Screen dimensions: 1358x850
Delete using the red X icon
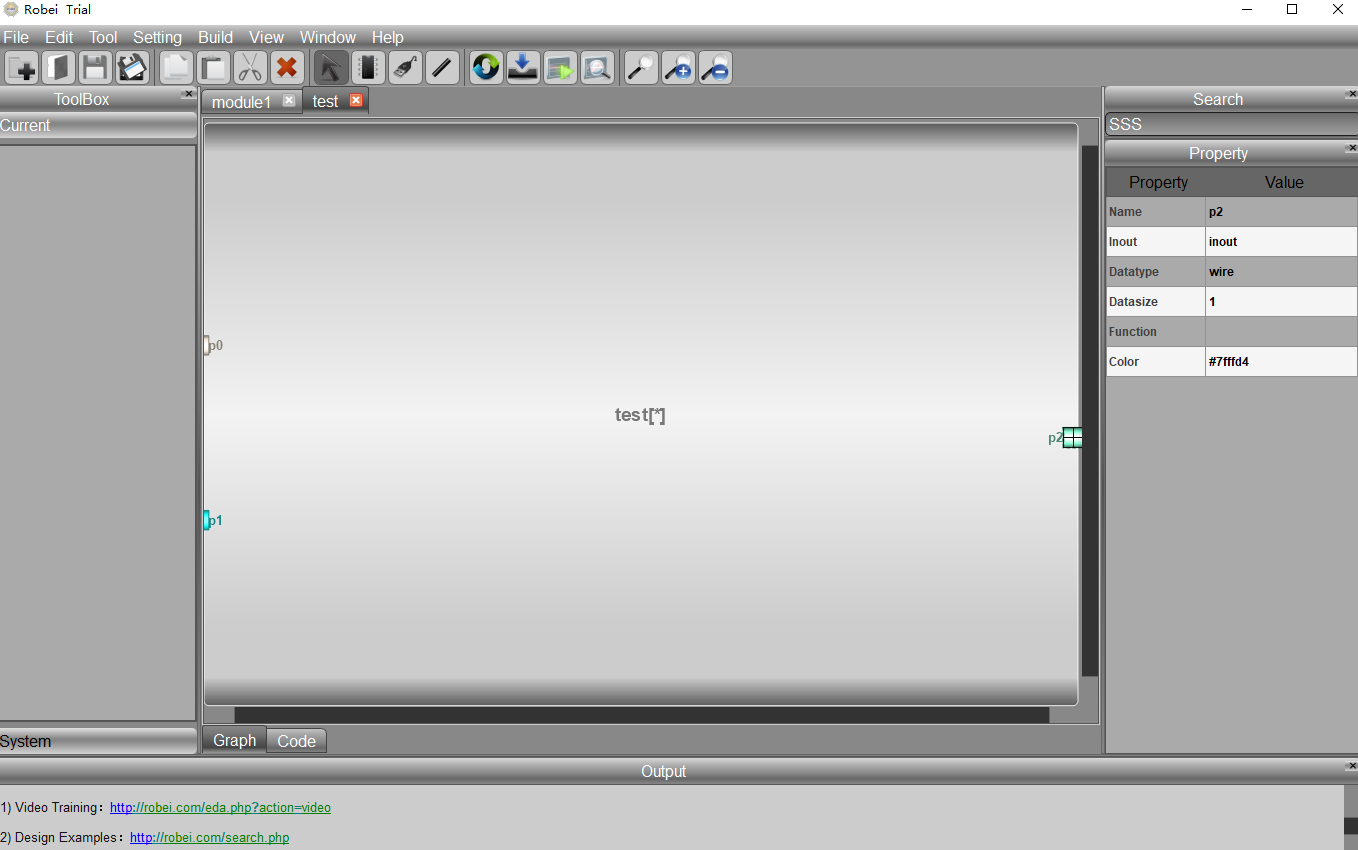click(287, 68)
